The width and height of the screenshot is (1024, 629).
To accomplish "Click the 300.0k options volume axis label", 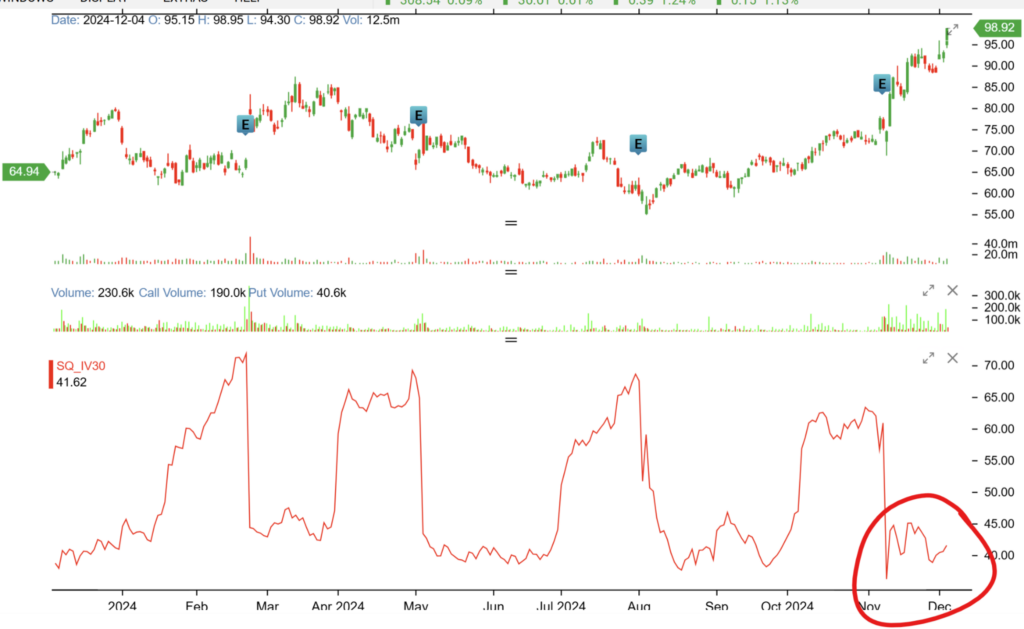I will click(x=1002, y=295).
